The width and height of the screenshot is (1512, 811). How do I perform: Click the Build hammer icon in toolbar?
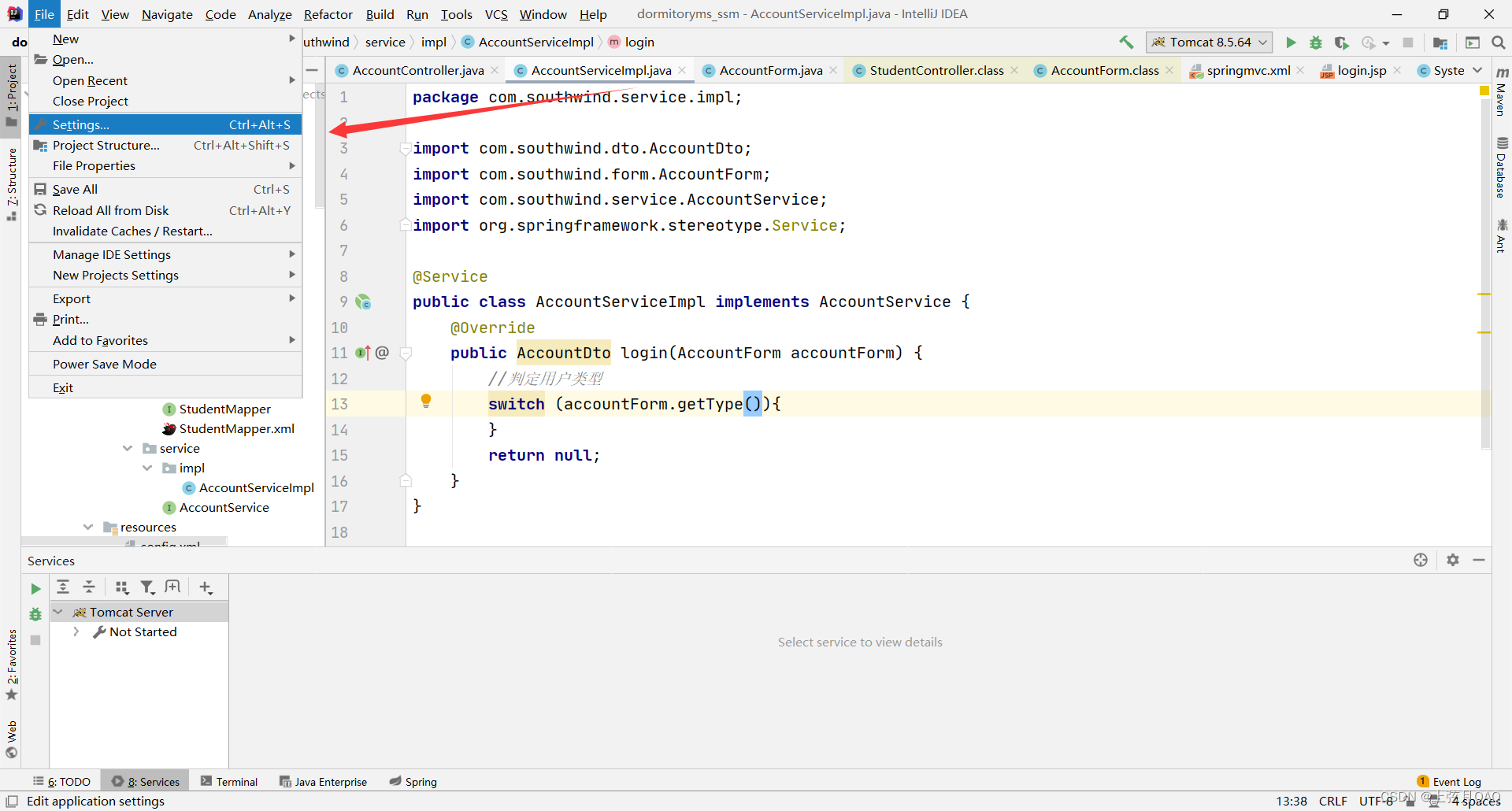pos(1126,43)
